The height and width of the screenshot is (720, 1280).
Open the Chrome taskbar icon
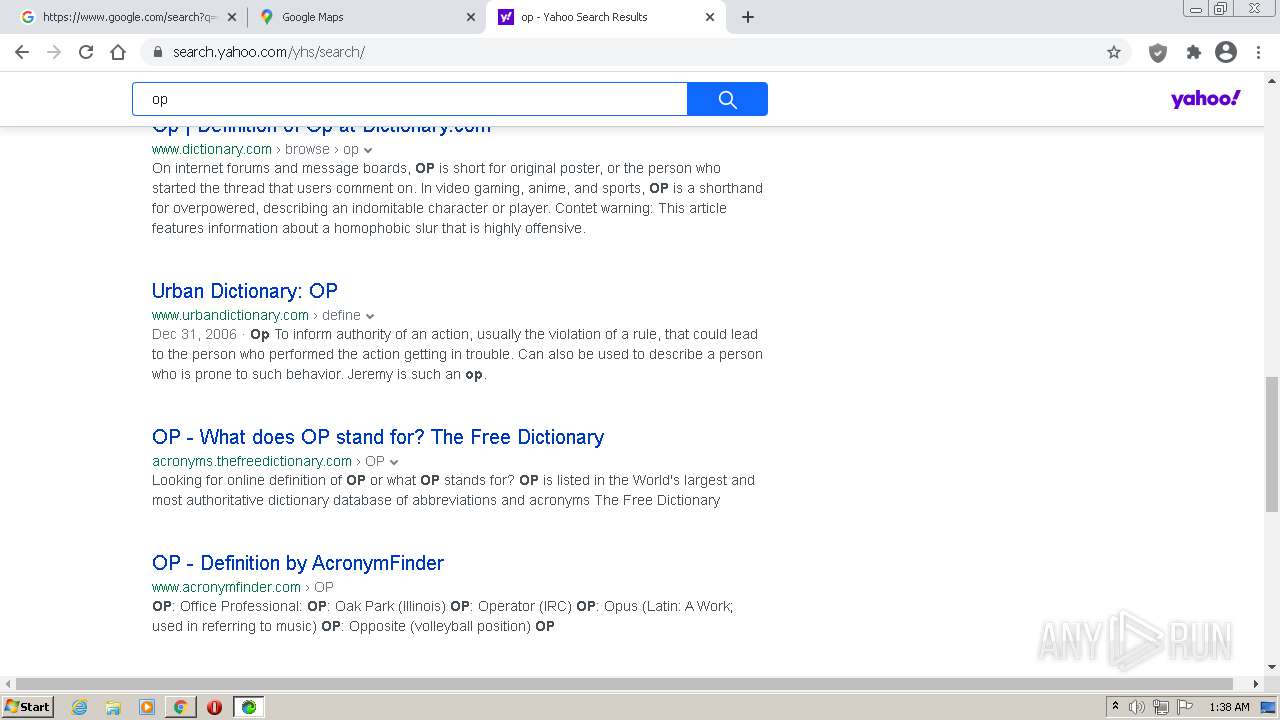[x=180, y=707]
